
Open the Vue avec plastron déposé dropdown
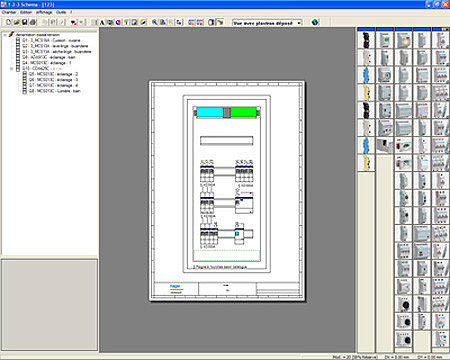[267, 23]
